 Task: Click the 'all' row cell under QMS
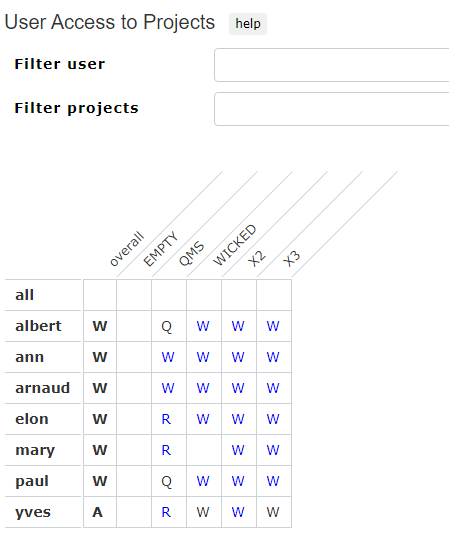[x=169, y=295]
